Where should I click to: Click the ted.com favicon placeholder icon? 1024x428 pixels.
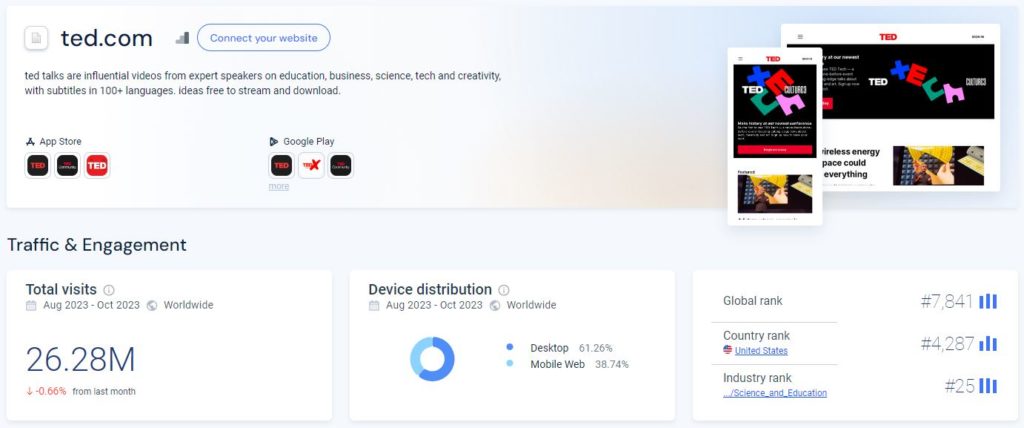tap(37, 38)
